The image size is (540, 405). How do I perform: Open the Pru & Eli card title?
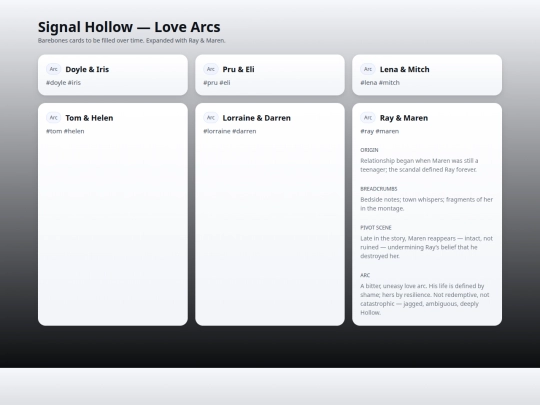pos(238,69)
